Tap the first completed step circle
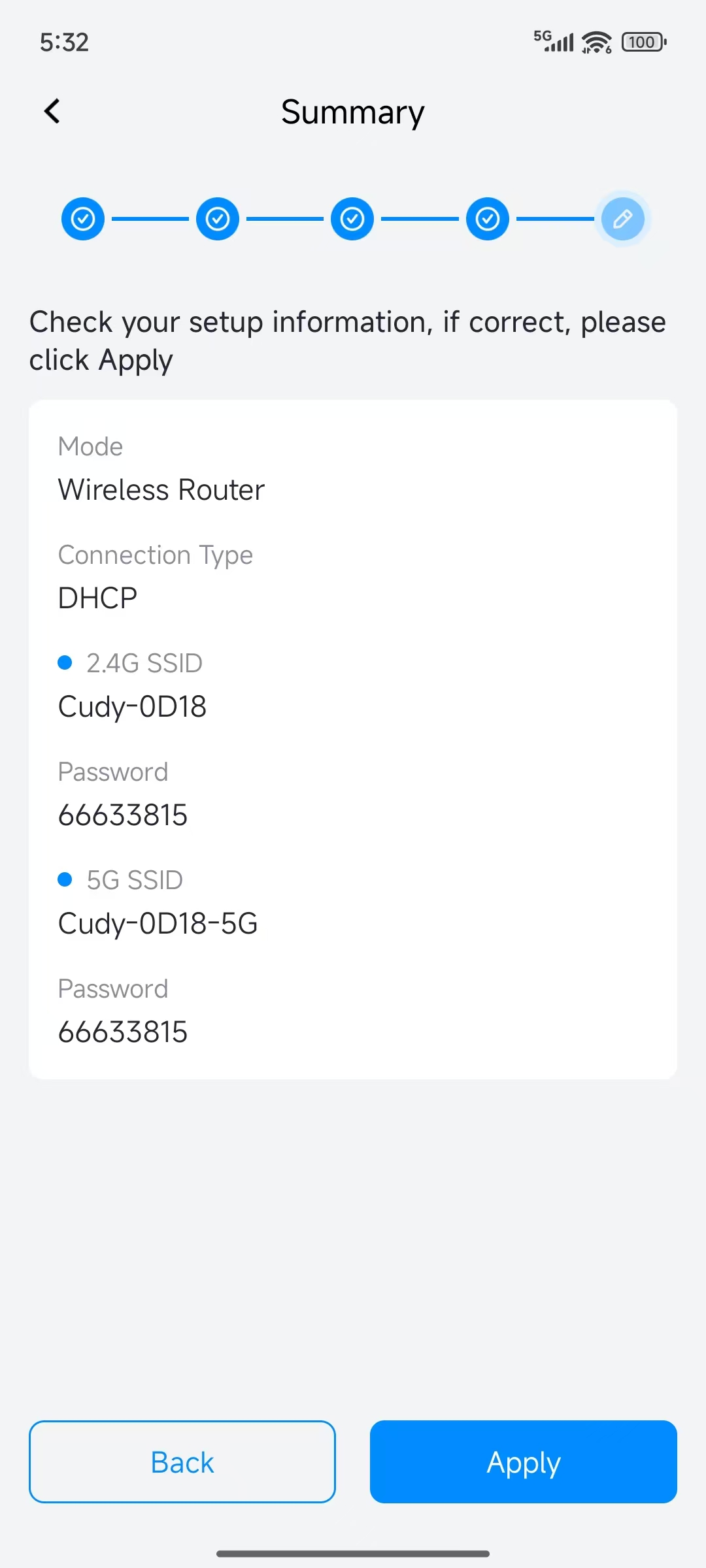This screenshot has height=1568, width=706. coord(83,219)
